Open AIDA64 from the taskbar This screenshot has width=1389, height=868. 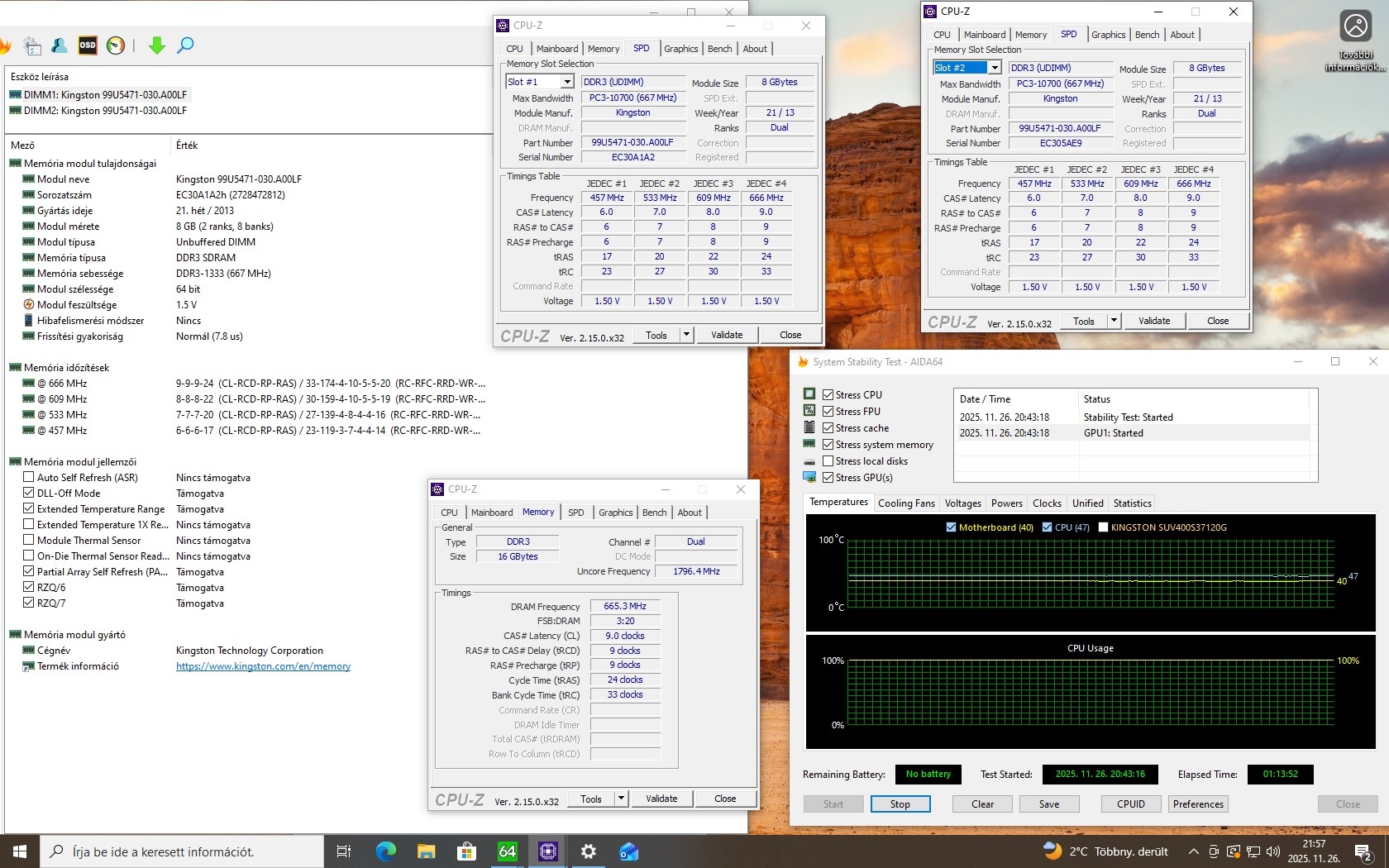pyautogui.click(x=507, y=851)
